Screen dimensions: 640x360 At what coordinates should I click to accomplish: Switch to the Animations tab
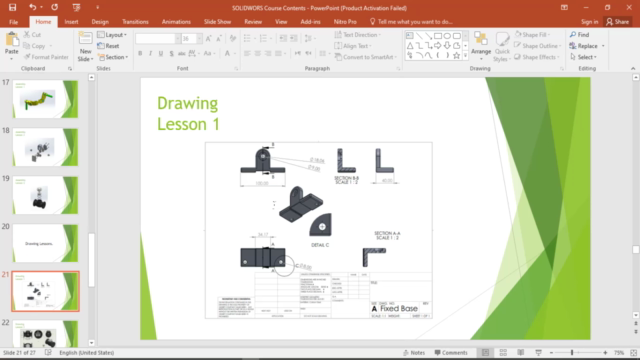coord(176,22)
